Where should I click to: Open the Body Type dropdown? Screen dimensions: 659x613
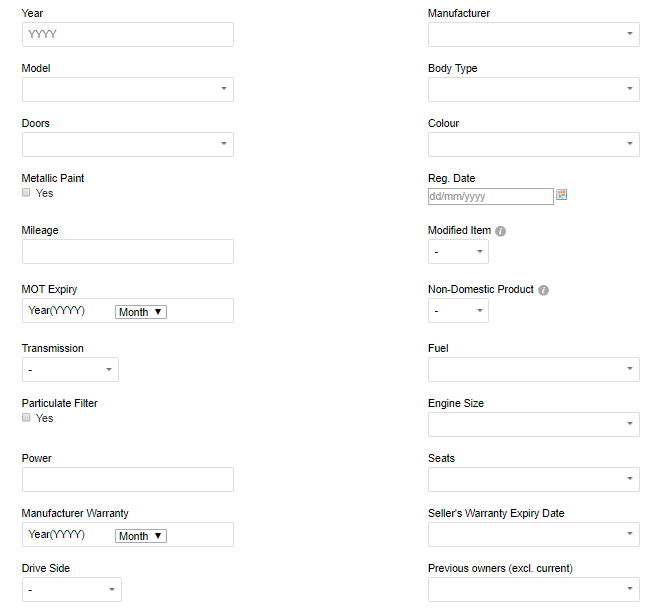click(534, 89)
